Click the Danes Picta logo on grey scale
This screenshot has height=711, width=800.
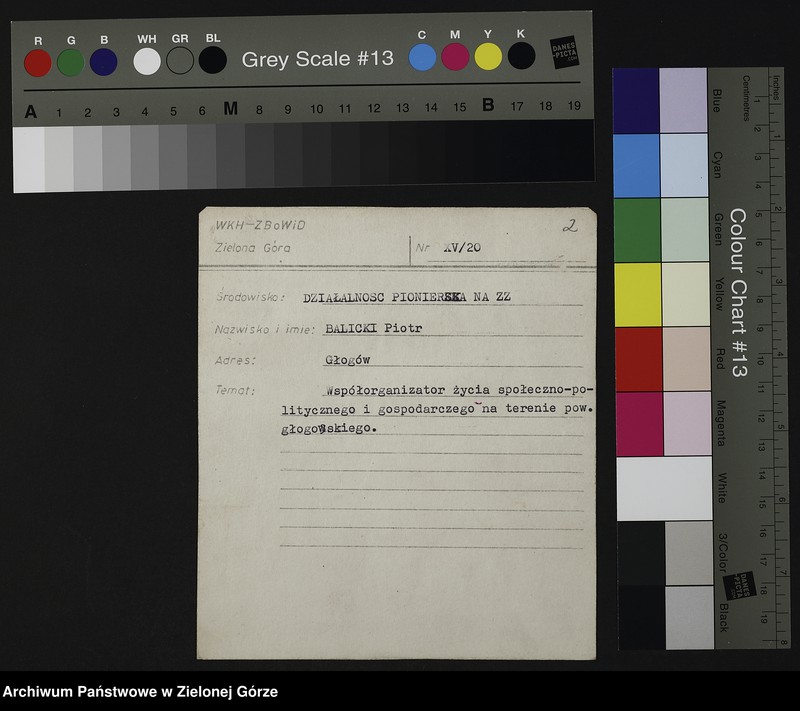click(565, 52)
